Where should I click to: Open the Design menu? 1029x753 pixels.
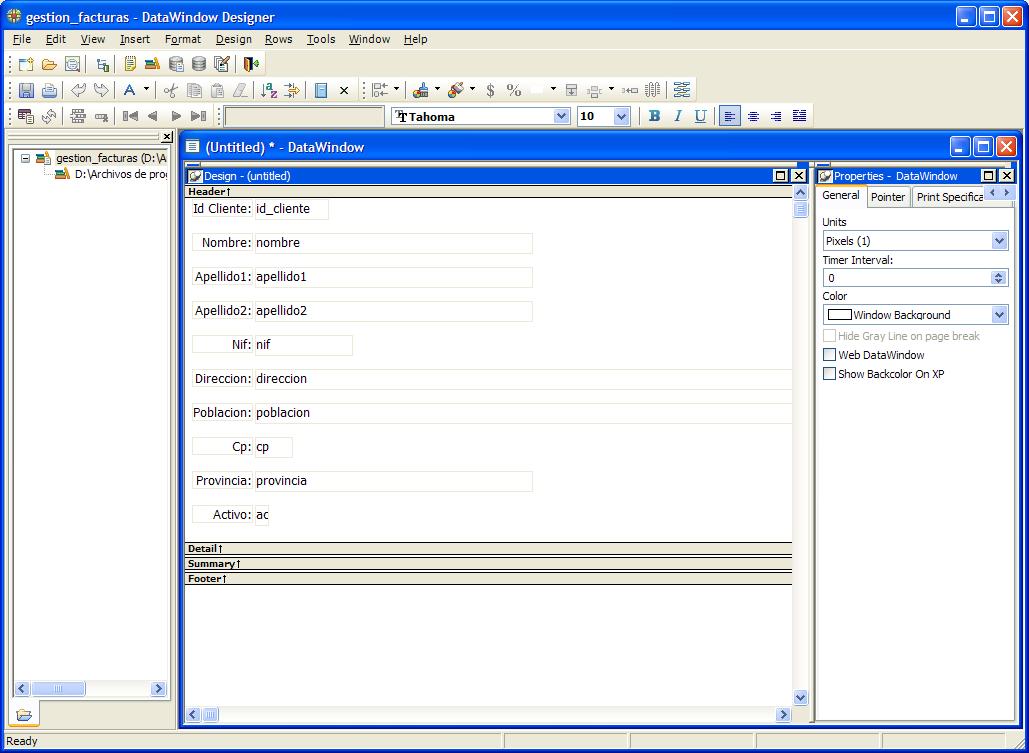[x=234, y=39]
